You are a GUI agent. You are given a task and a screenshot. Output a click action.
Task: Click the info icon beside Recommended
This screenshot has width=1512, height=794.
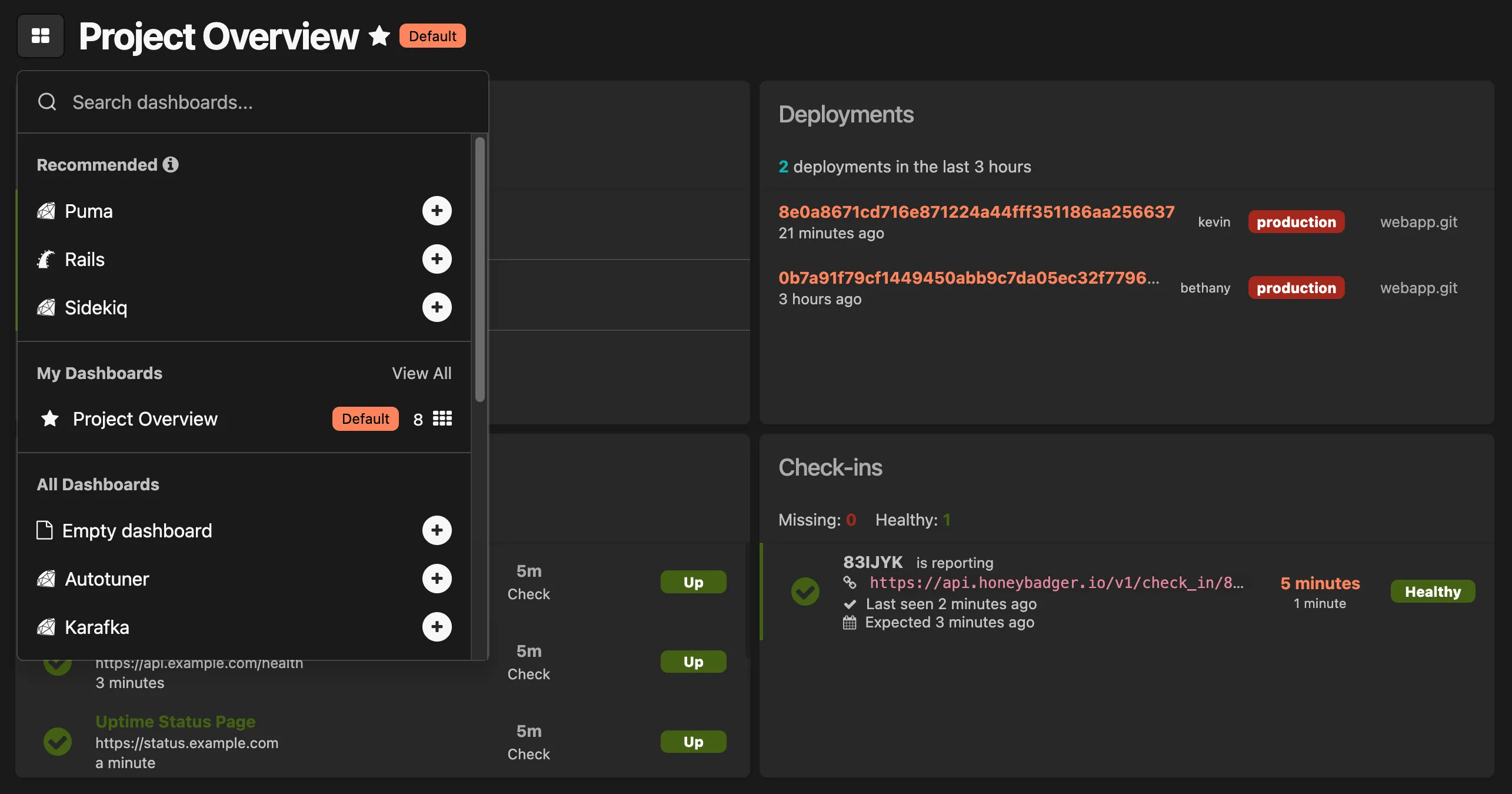171,165
